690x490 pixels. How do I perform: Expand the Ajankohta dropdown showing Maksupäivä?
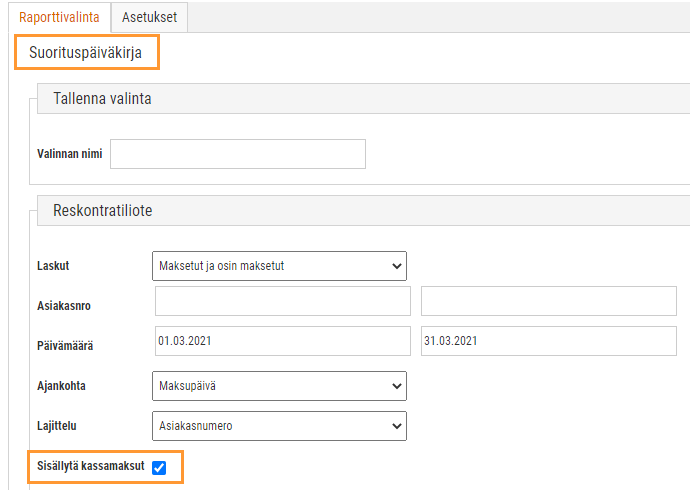point(279,386)
